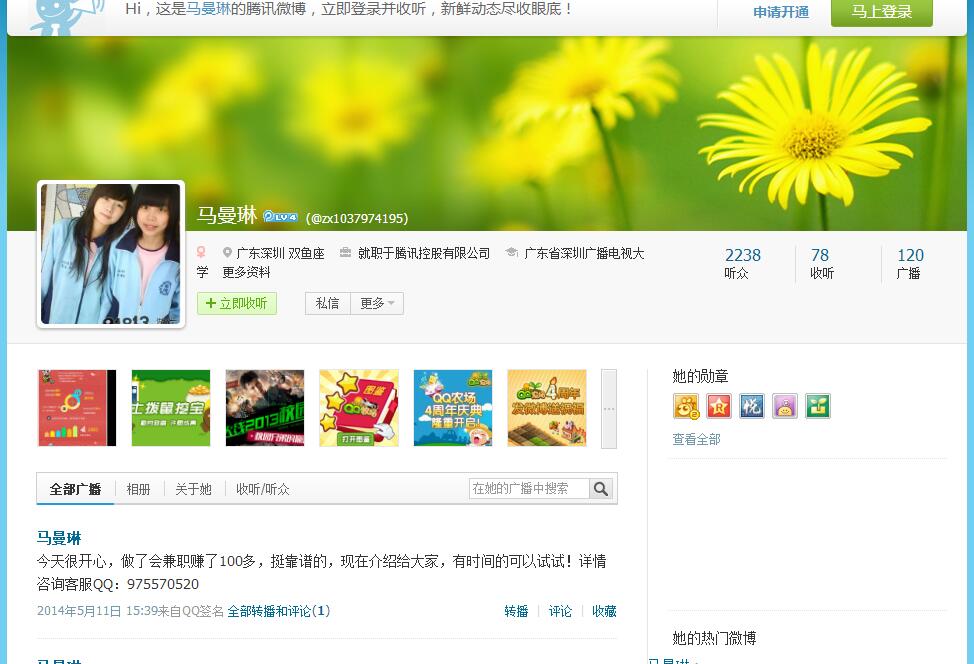This screenshot has width=974, height=664.
Task: Open the purple medal badge
Action: [785, 406]
